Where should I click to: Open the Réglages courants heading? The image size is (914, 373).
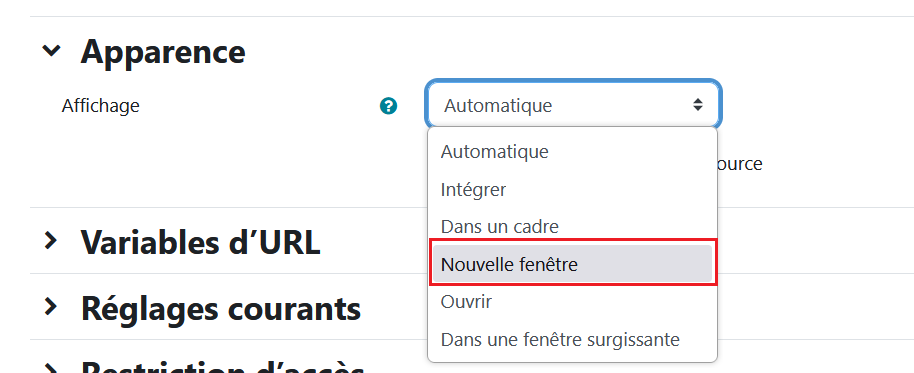(221, 308)
